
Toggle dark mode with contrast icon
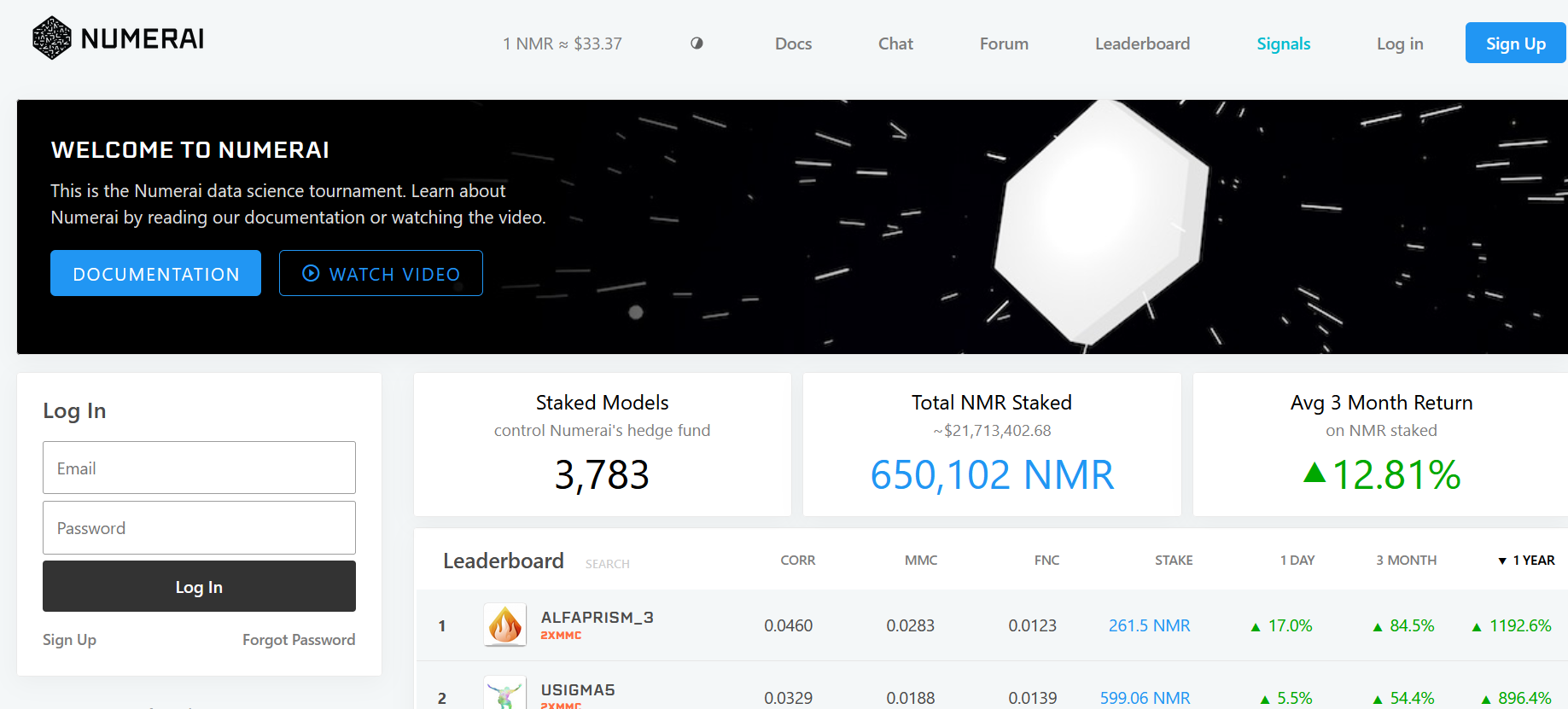tap(697, 44)
